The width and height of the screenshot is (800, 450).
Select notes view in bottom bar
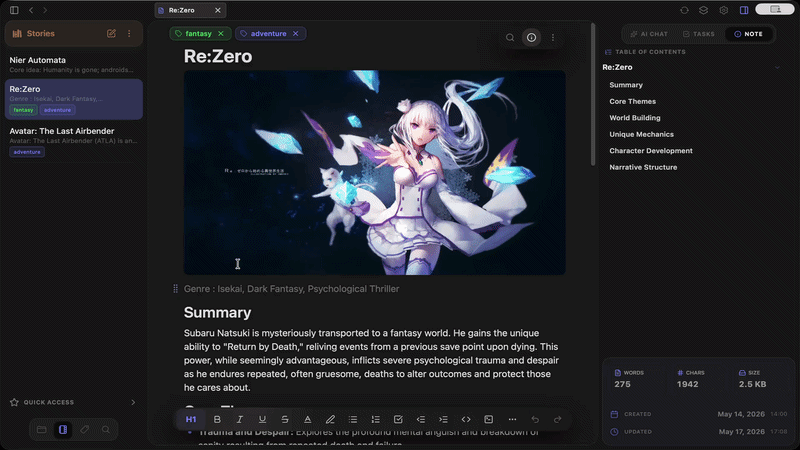[x=63, y=430]
